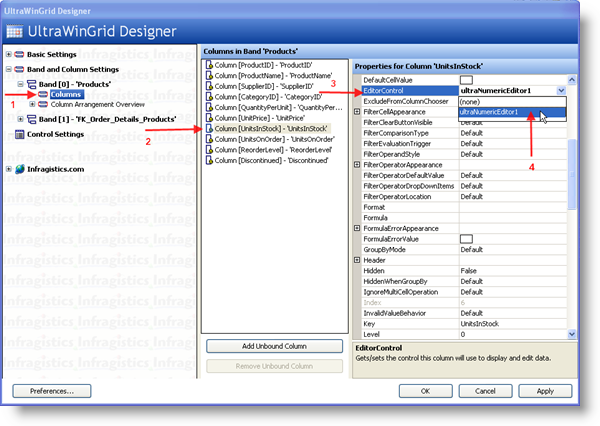Viewport: 600px width, 426px height.
Task: Select the Columns tree item label
Action: (x=66, y=94)
